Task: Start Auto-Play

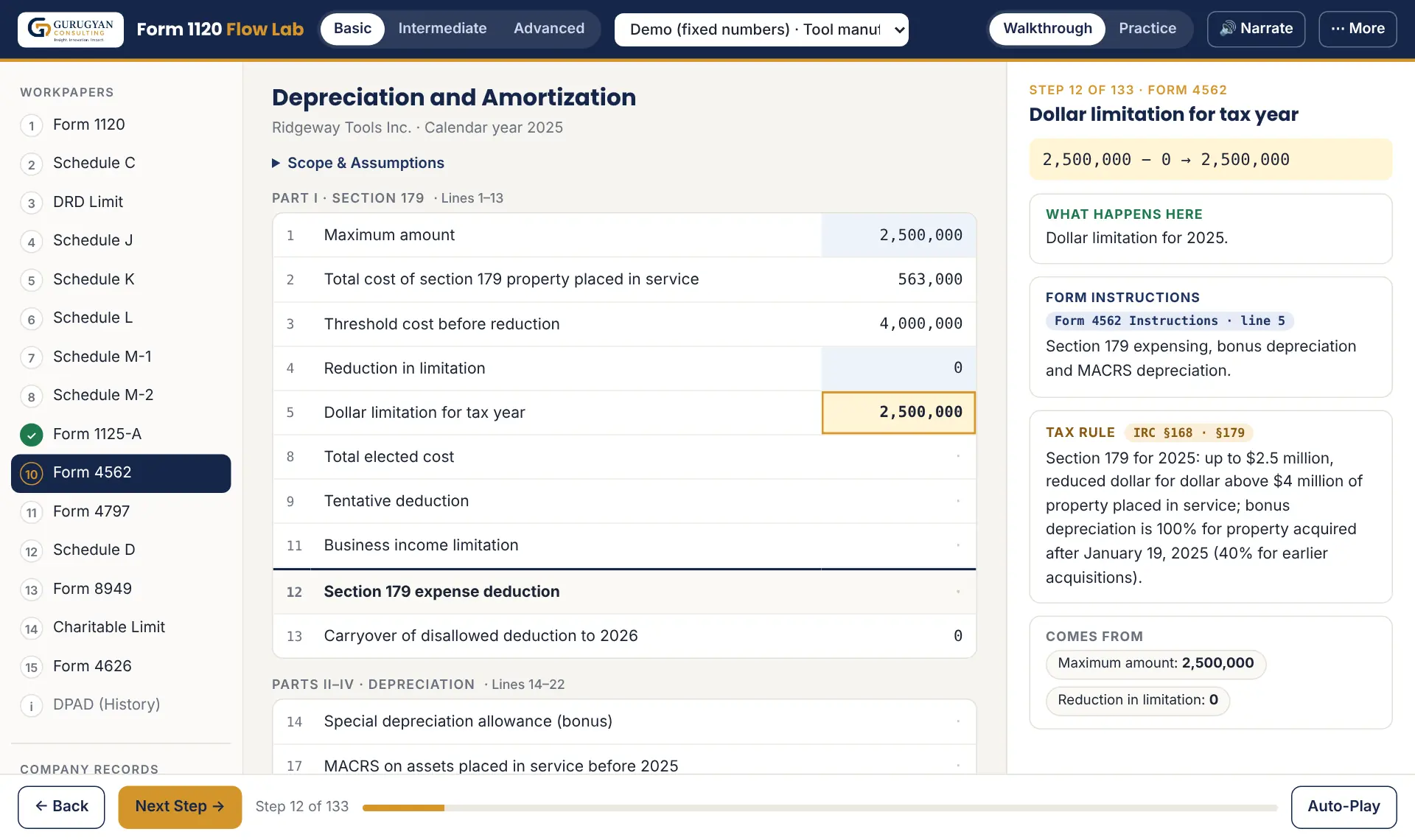Action: coord(1344,807)
